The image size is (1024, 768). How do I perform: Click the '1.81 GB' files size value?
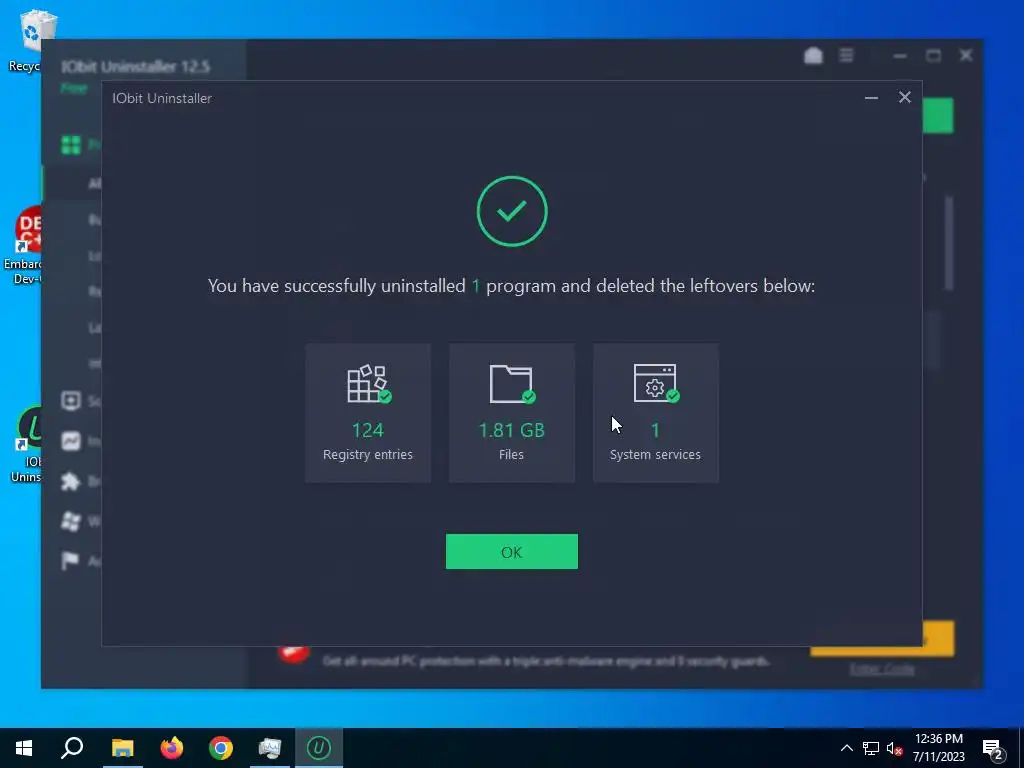(511, 430)
